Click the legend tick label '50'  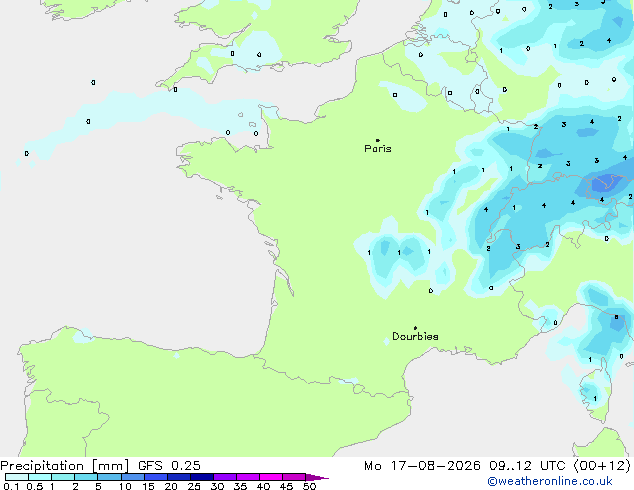pos(309,486)
